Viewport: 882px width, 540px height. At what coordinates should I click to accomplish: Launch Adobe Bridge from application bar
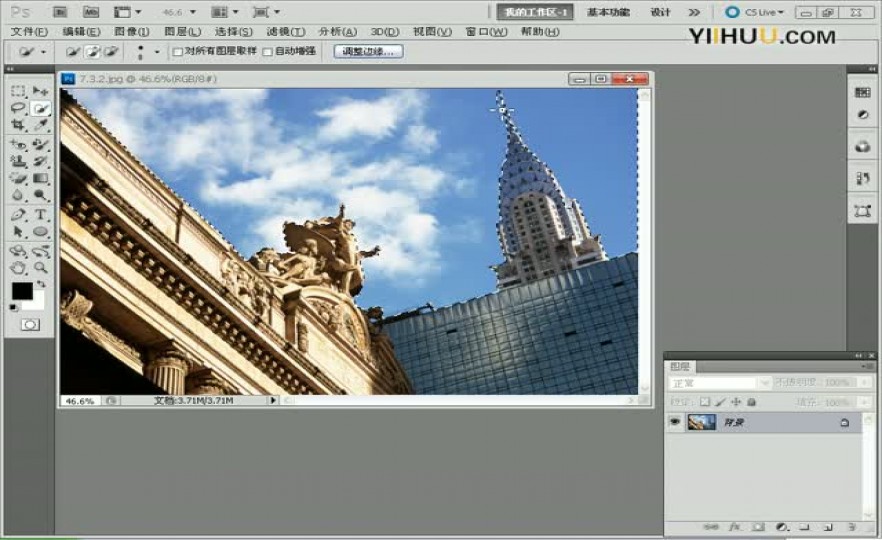click(60, 12)
